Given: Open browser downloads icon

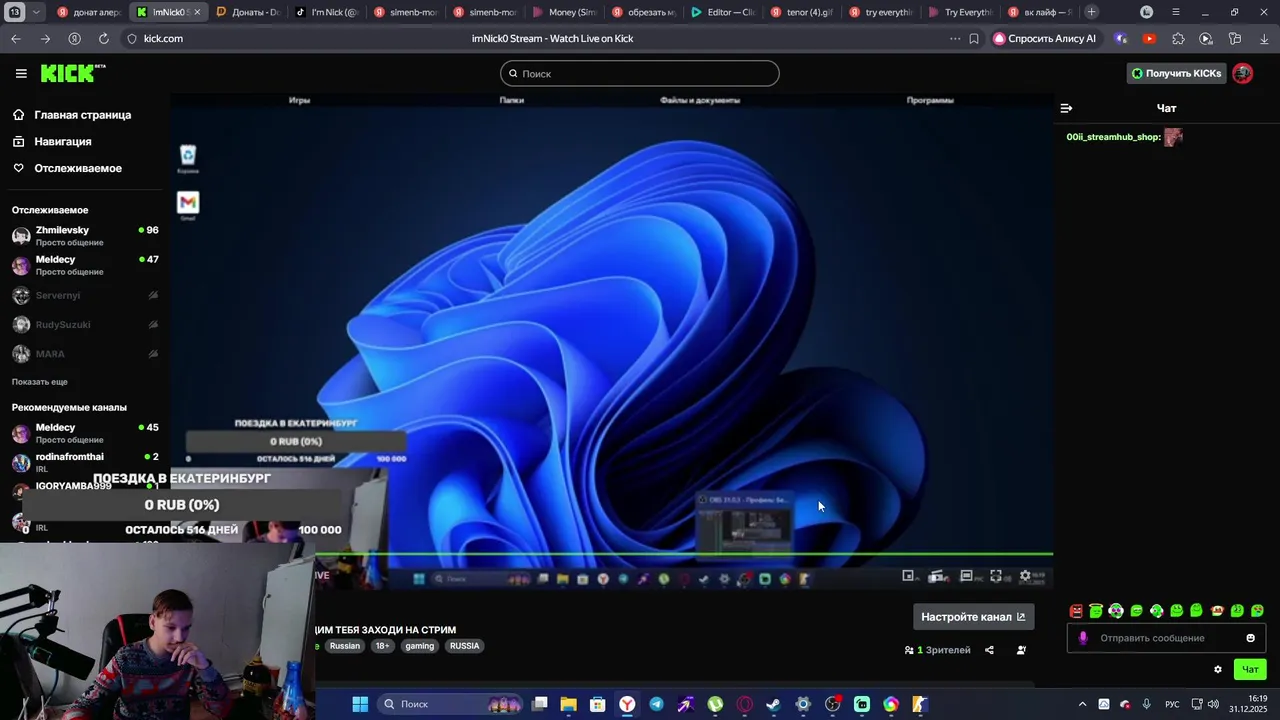Looking at the screenshot, I should pos(1265,39).
